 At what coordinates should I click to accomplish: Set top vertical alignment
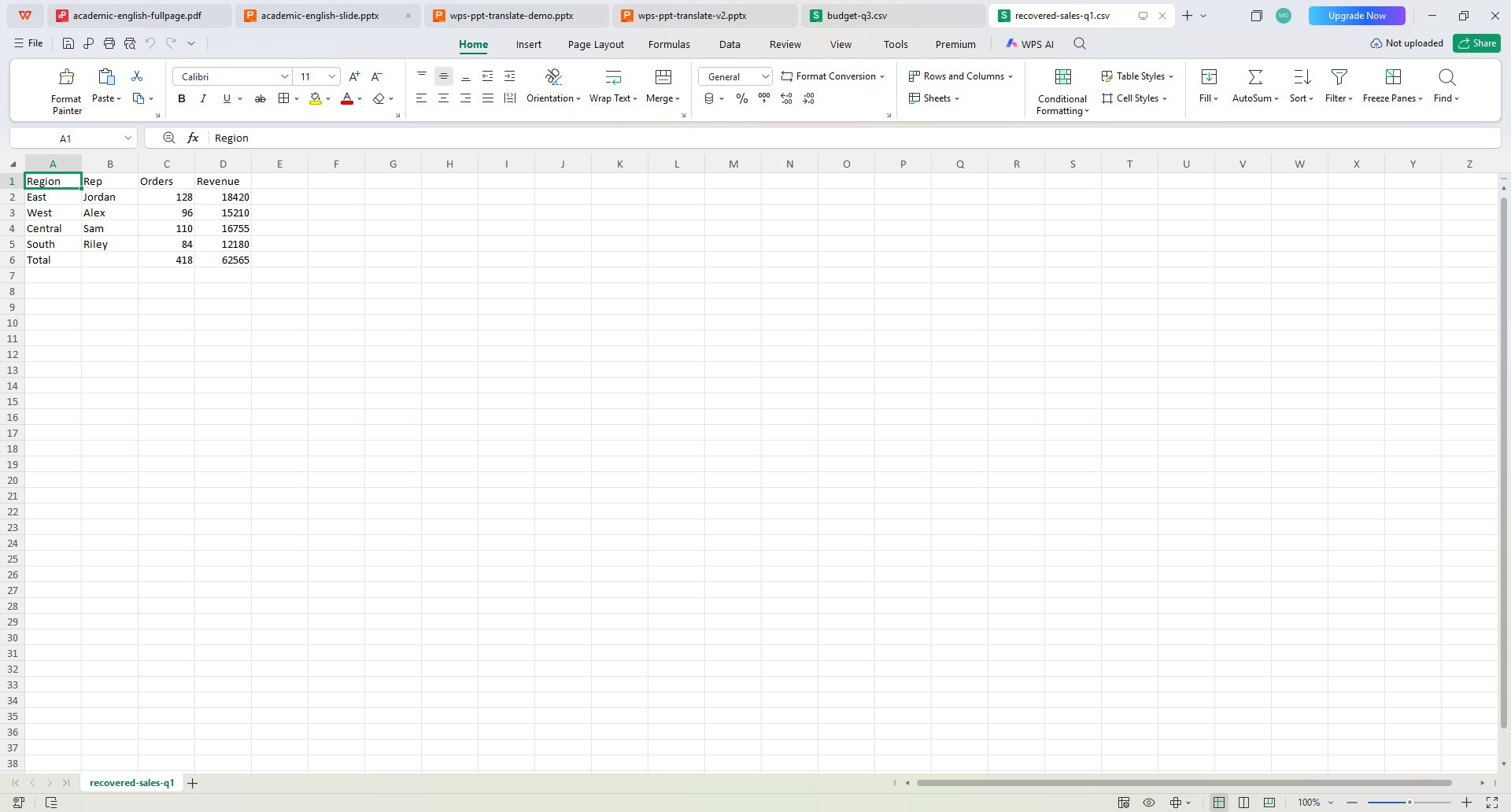[x=422, y=76]
